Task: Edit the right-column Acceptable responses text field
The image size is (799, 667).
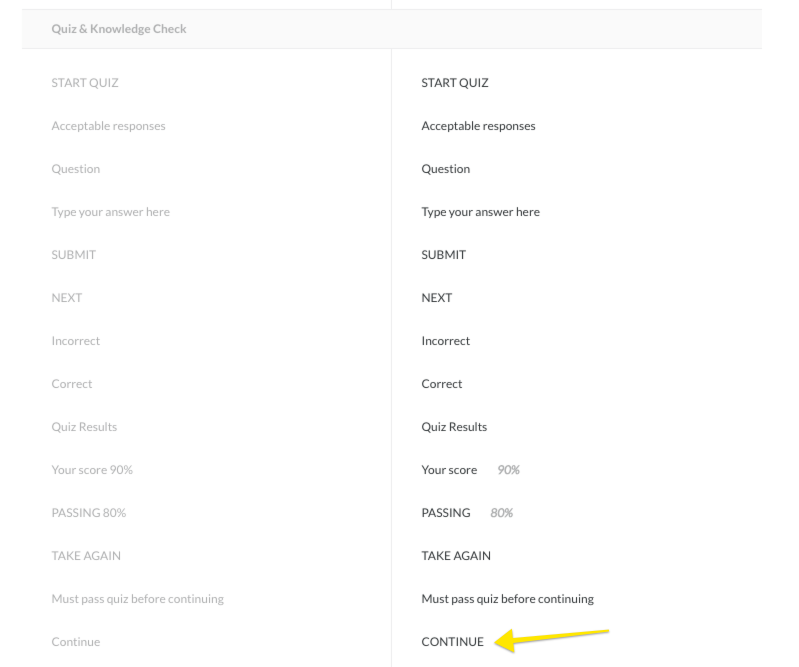Action: pyautogui.click(x=478, y=126)
